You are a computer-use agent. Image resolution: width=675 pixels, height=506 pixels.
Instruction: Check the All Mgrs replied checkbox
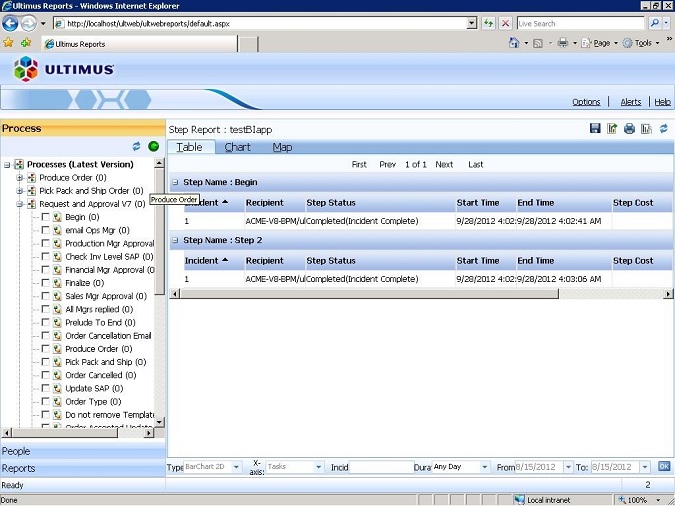coord(45,309)
